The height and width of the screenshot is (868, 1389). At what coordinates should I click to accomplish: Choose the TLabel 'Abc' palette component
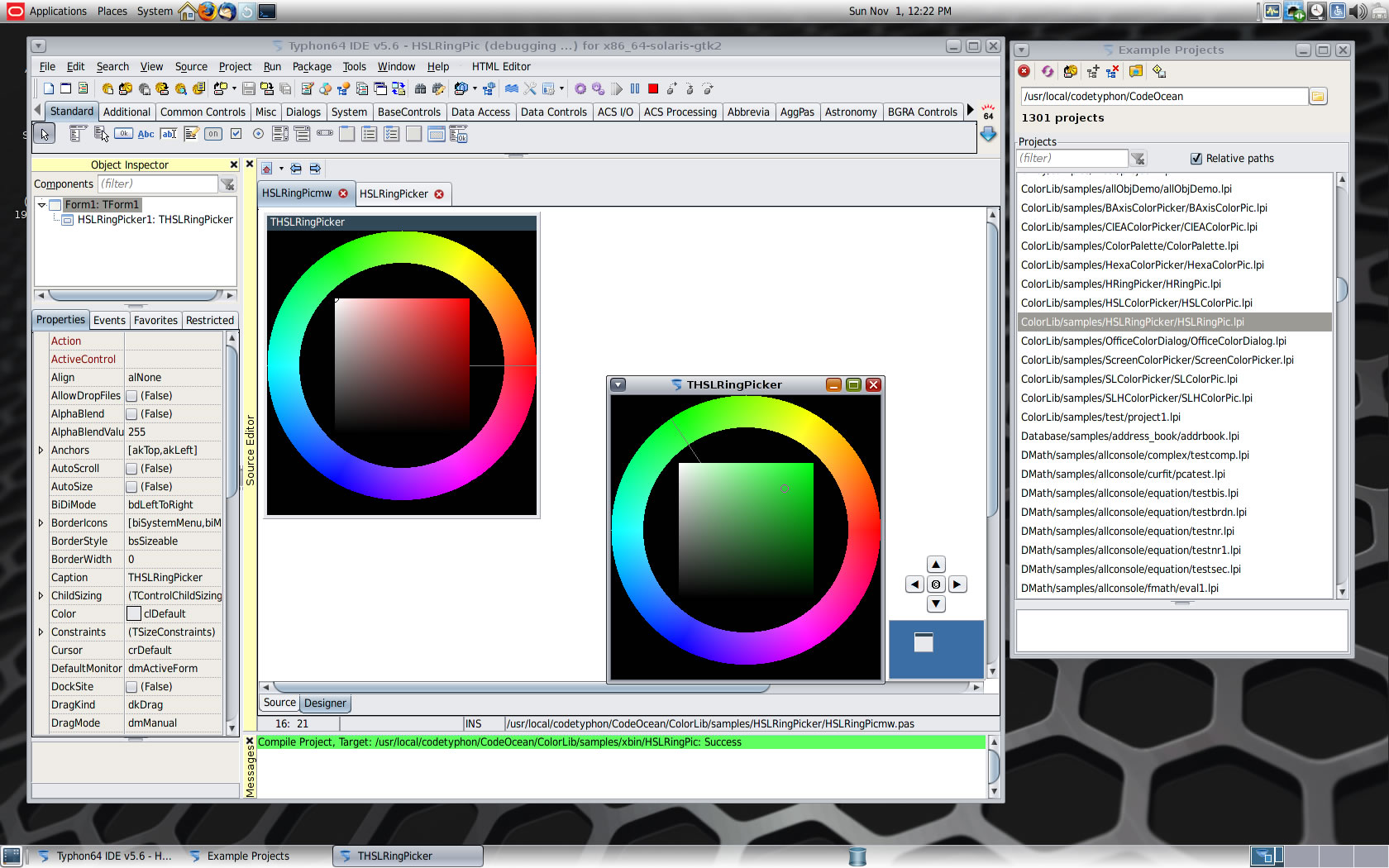(x=146, y=134)
